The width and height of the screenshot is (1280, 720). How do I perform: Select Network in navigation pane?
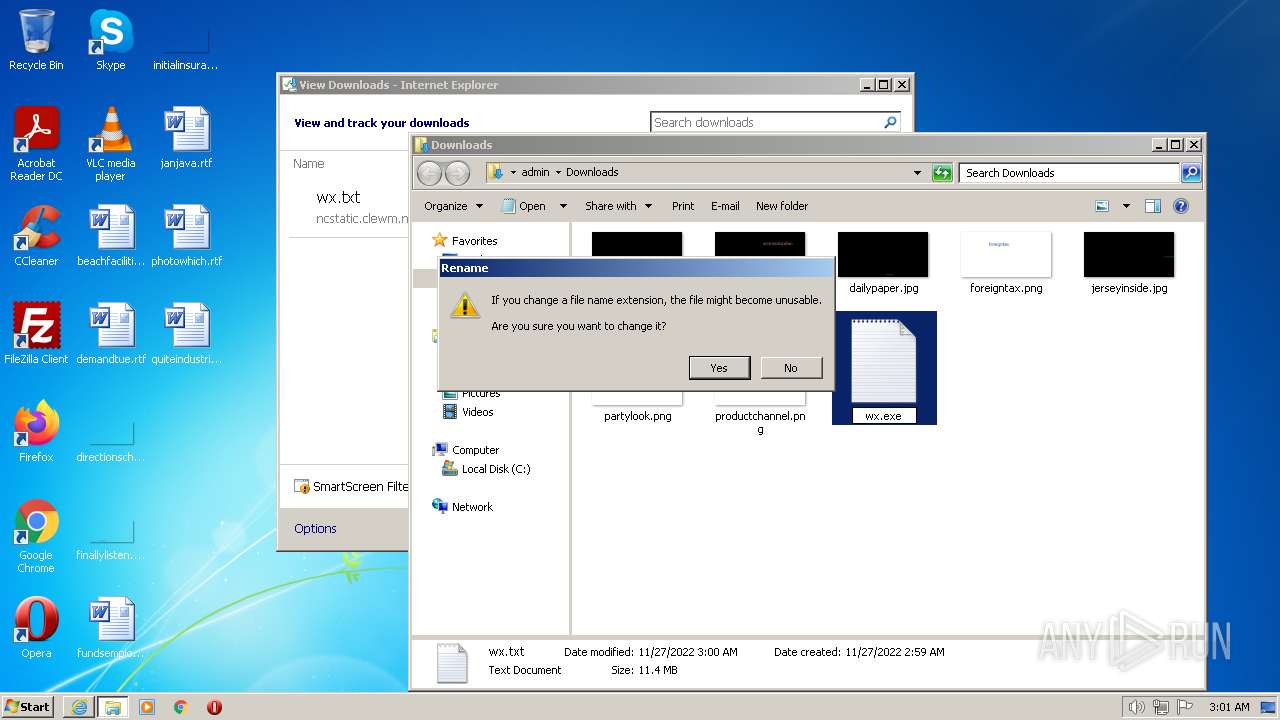click(x=472, y=507)
